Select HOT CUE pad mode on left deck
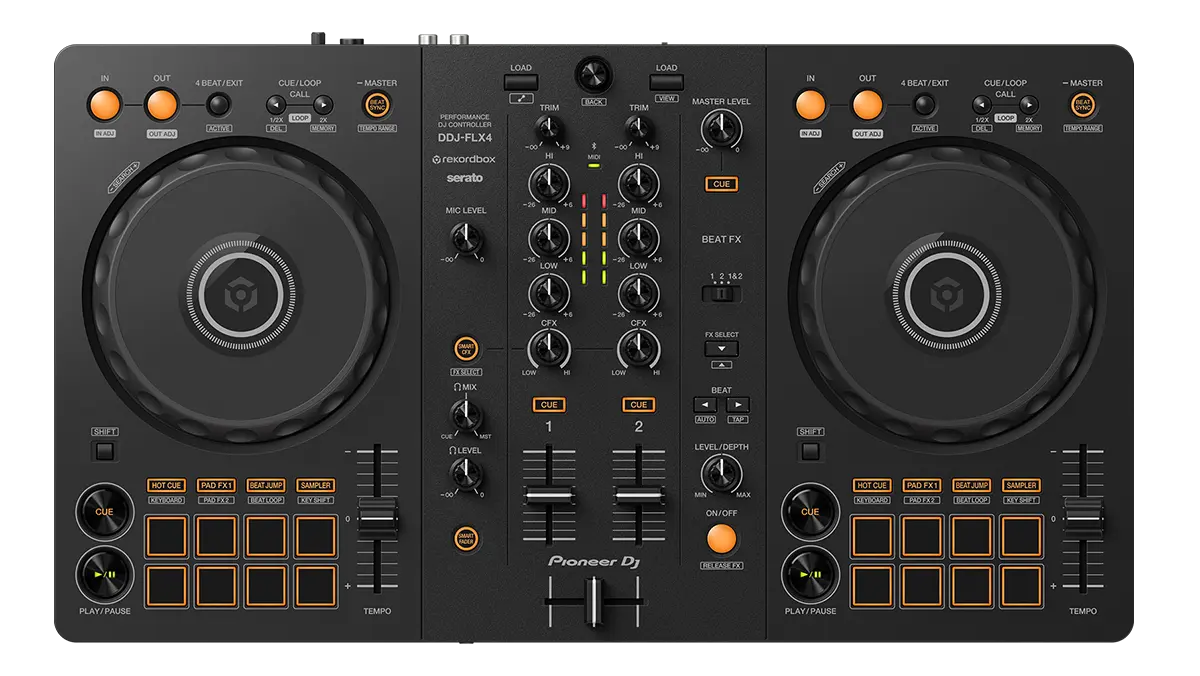This screenshot has height=676, width=1200. [x=167, y=485]
